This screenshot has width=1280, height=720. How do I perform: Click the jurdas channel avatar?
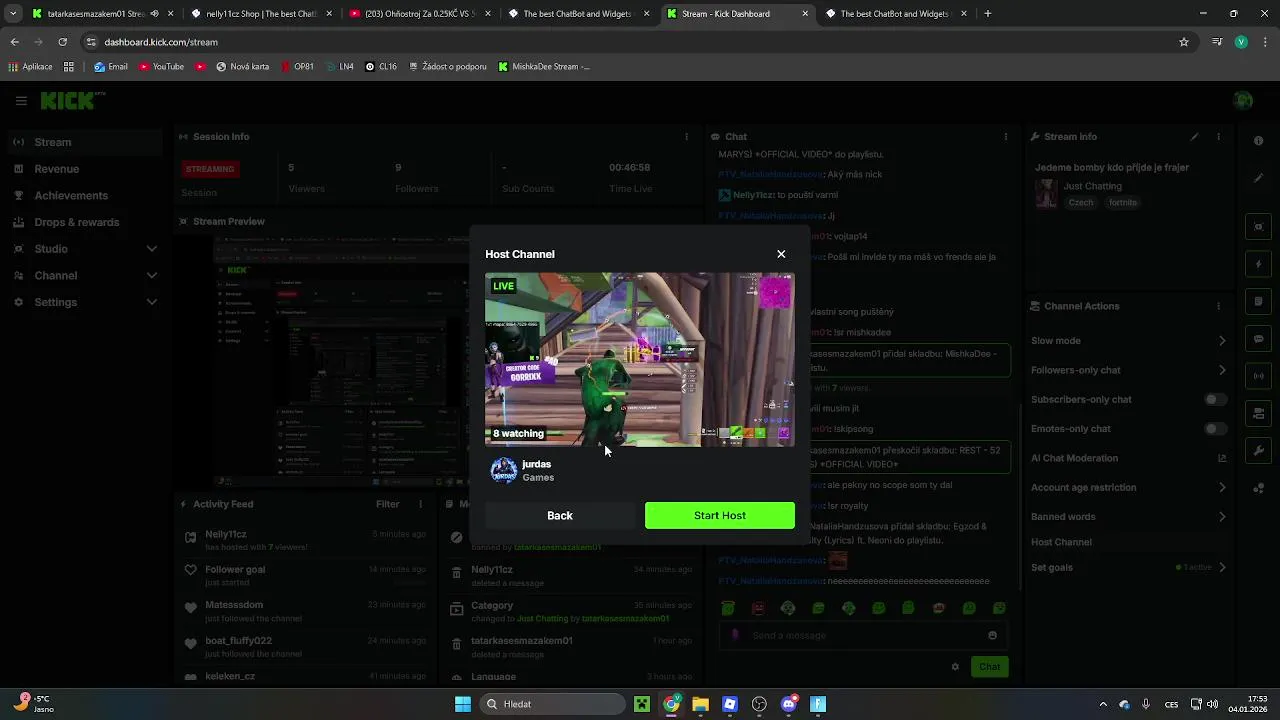click(x=504, y=470)
